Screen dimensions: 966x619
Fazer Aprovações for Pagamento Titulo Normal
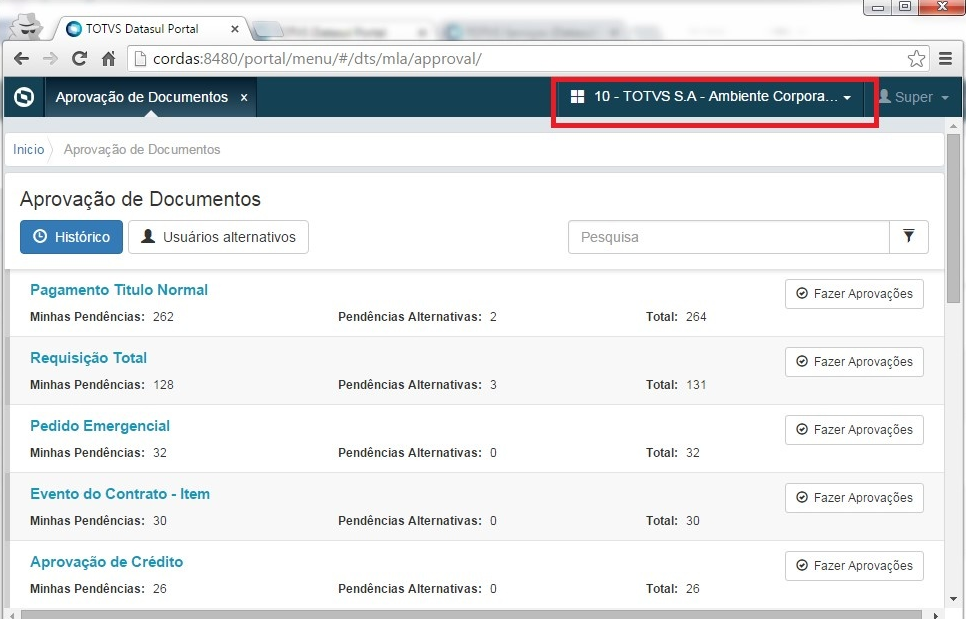854,294
